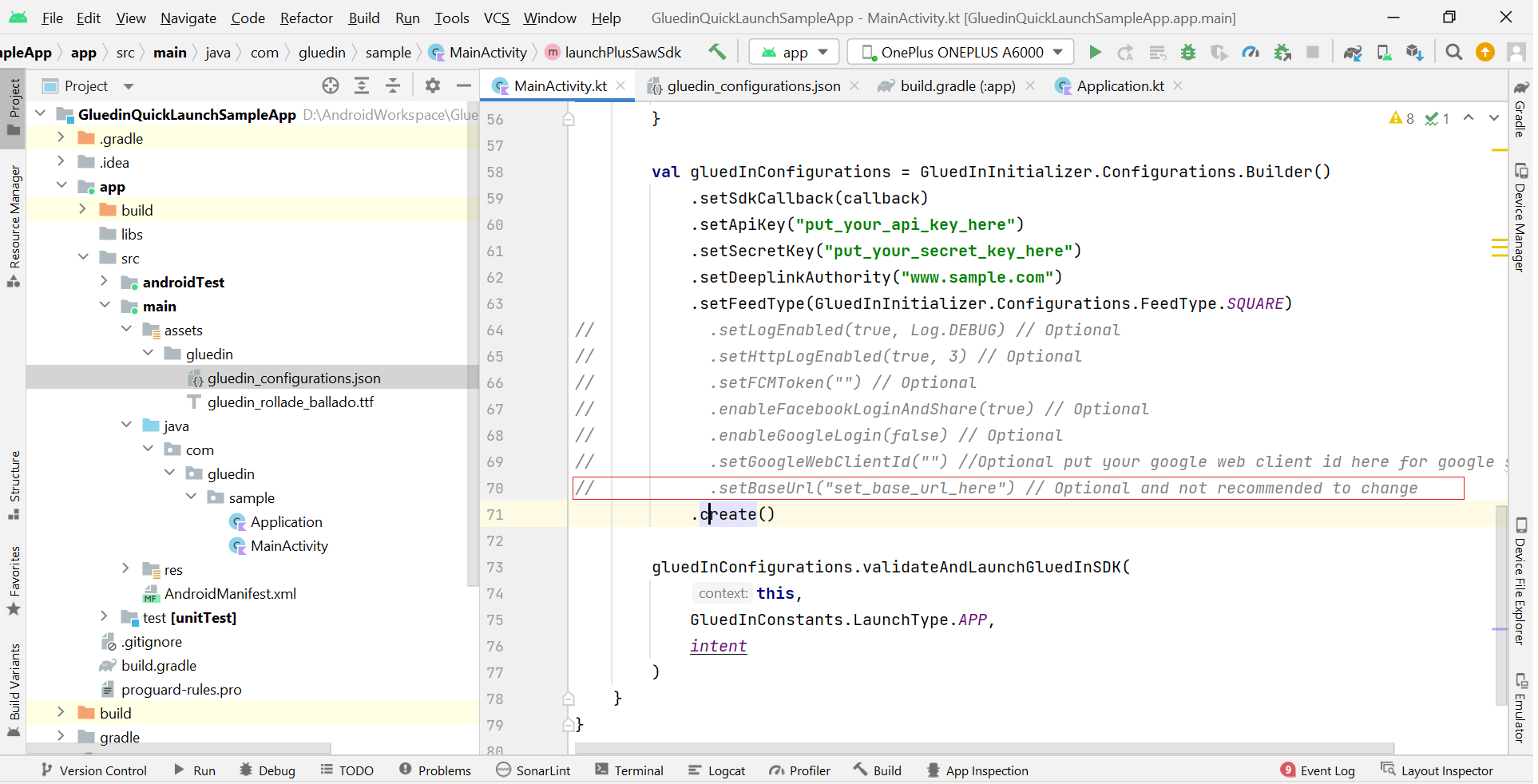Open the Event Log
The height and width of the screenshot is (784, 1538).
coord(1318,770)
